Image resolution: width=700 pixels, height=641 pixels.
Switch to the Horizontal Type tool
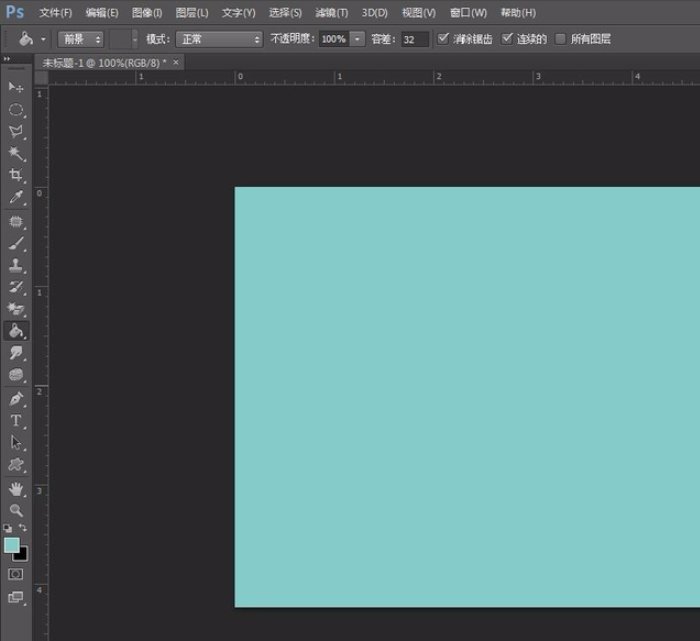(x=16, y=420)
